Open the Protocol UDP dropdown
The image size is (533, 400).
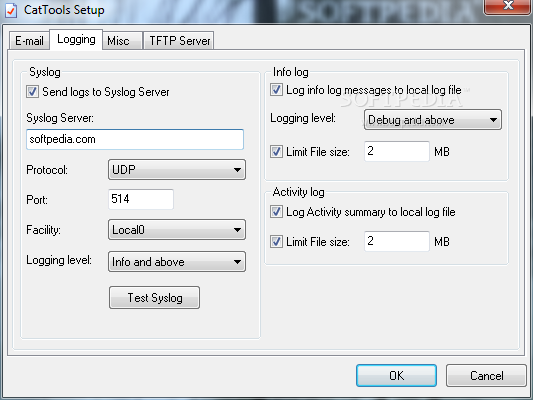pos(177,170)
